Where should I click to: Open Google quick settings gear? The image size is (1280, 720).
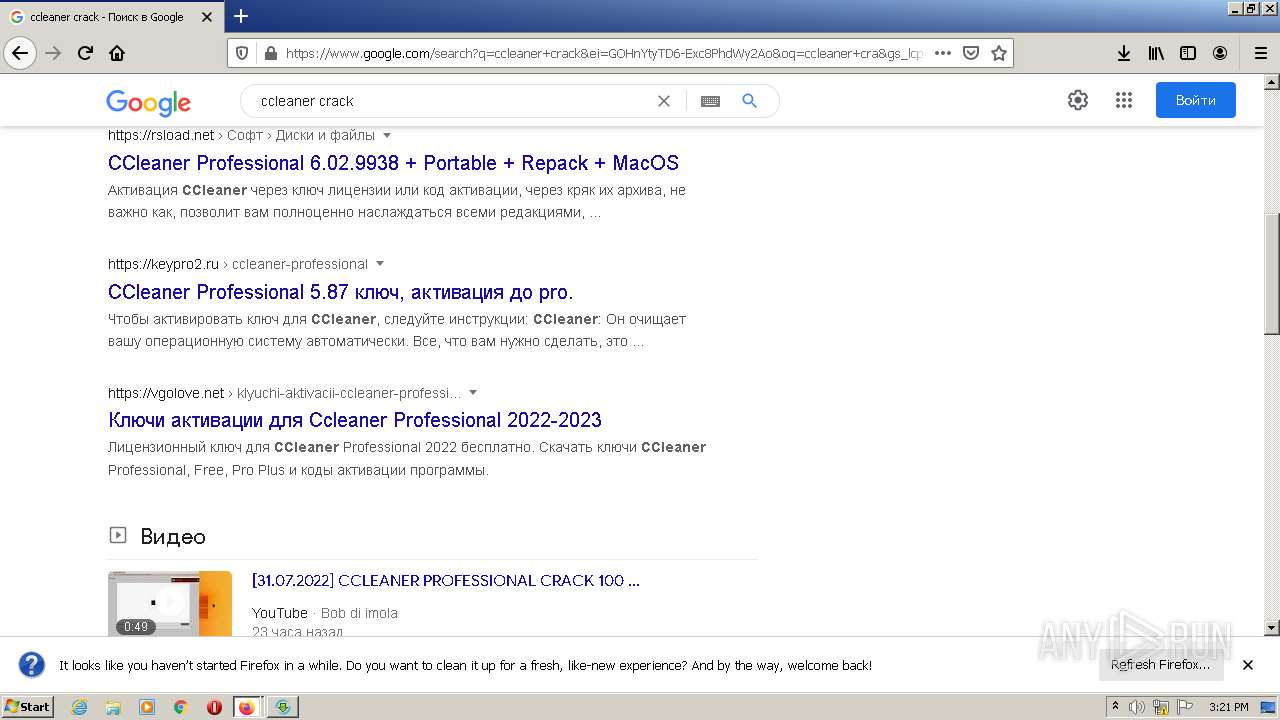click(1077, 100)
